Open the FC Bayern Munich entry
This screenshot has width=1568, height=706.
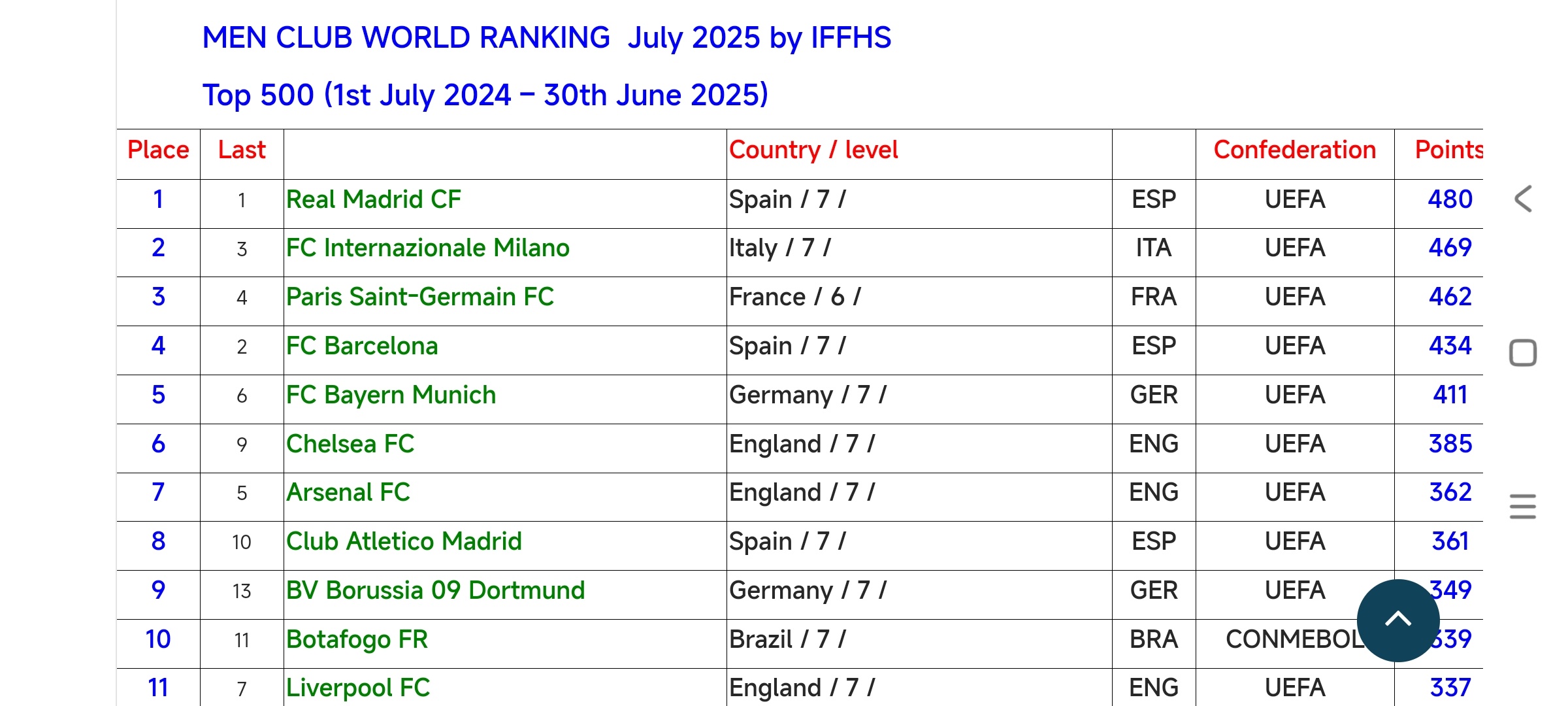(391, 395)
